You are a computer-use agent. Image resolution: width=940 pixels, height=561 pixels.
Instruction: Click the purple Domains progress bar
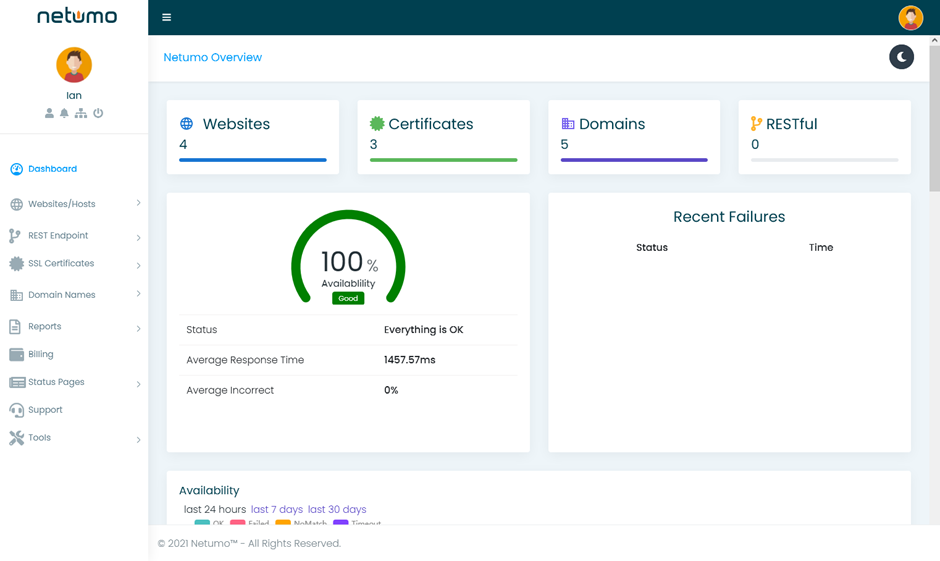coord(634,160)
